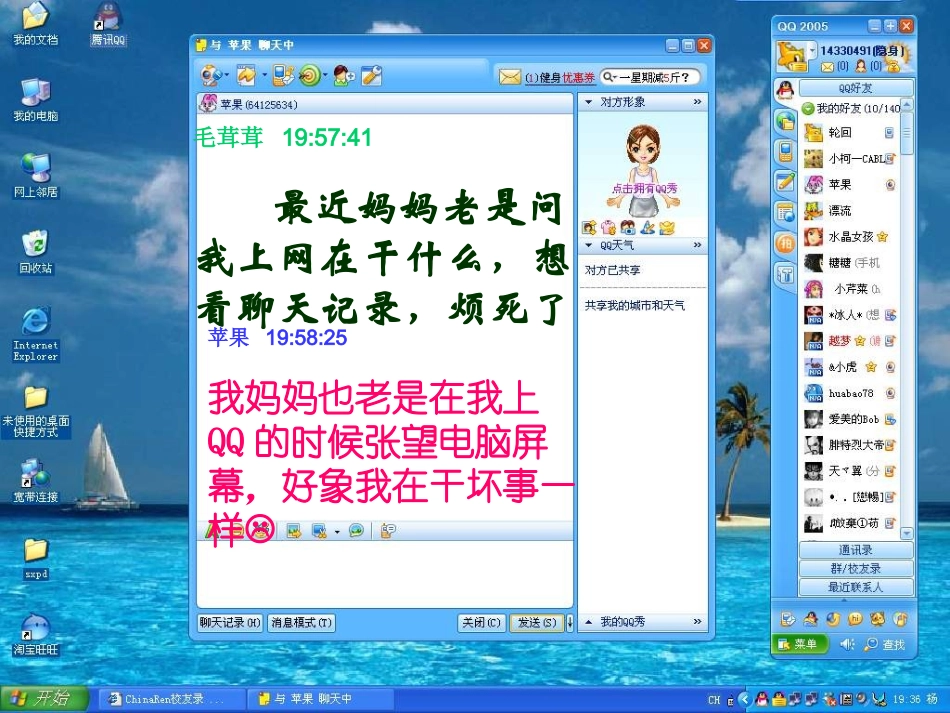Open the news page tab in QQ sidebar
The image size is (950, 713).
(785, 213)
